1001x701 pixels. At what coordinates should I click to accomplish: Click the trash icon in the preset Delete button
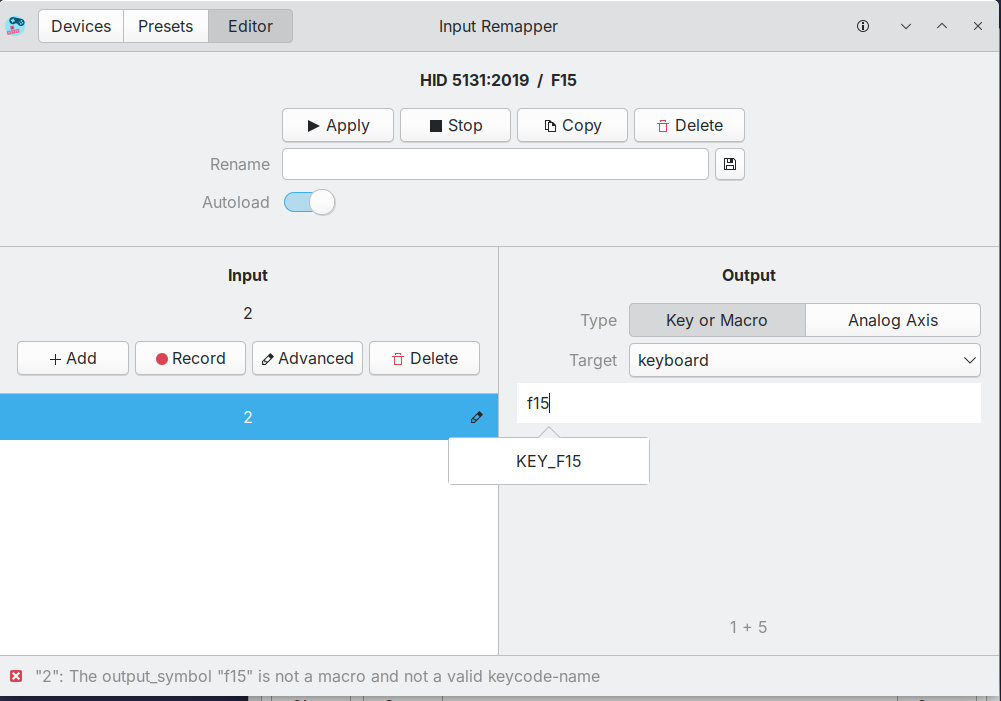tap(660, 125)
